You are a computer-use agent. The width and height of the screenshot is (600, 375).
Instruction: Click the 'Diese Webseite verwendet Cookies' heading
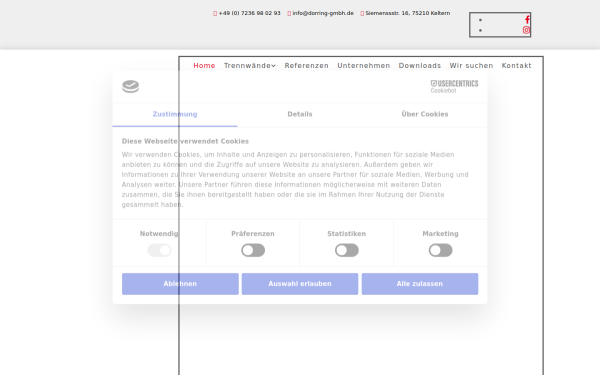click(185, 141)
